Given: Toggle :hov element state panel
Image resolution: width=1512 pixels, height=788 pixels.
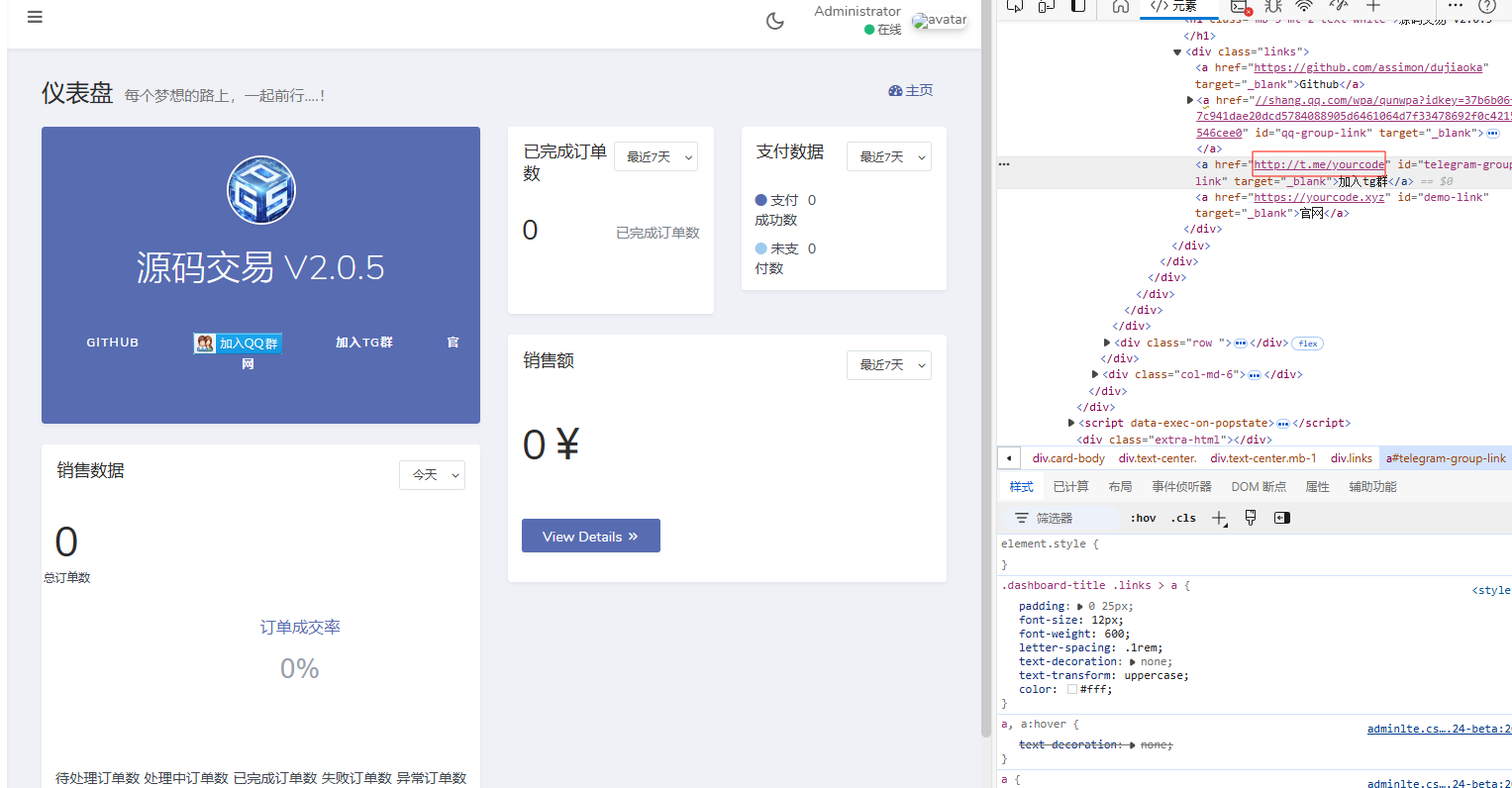Looking at the screenshot, I should point(1144,518).
